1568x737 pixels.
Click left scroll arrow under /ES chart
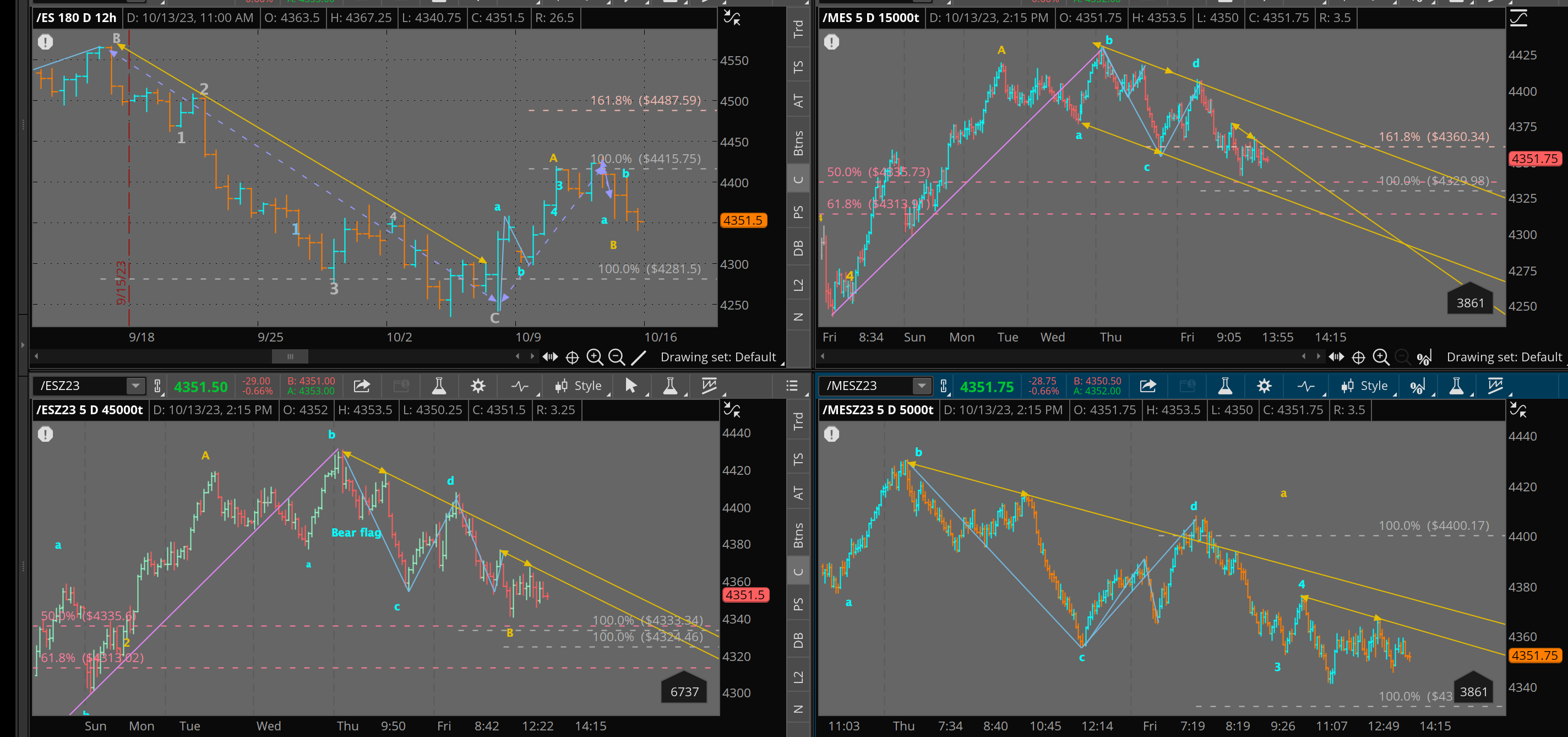click(36, 356)
